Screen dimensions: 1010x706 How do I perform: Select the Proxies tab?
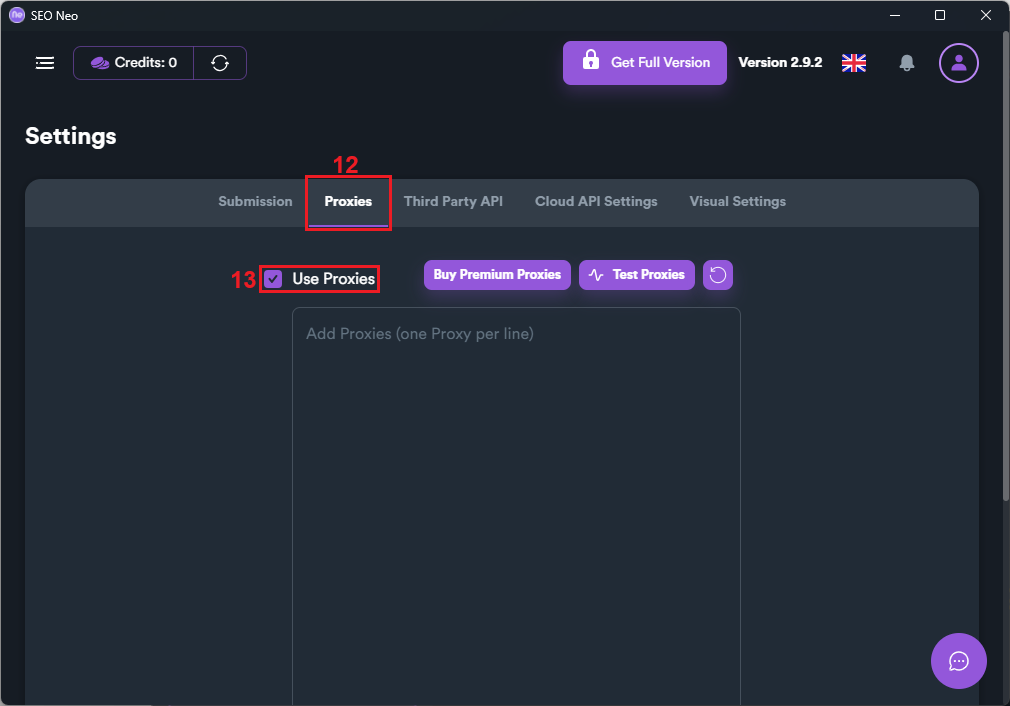click(348, 202)
